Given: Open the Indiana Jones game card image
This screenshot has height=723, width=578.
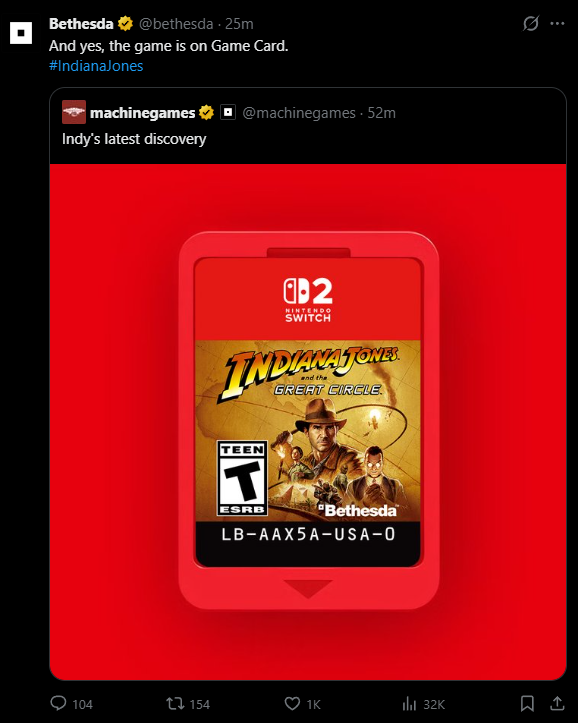Looking at the screenshot, I should (x=308, y=421).
